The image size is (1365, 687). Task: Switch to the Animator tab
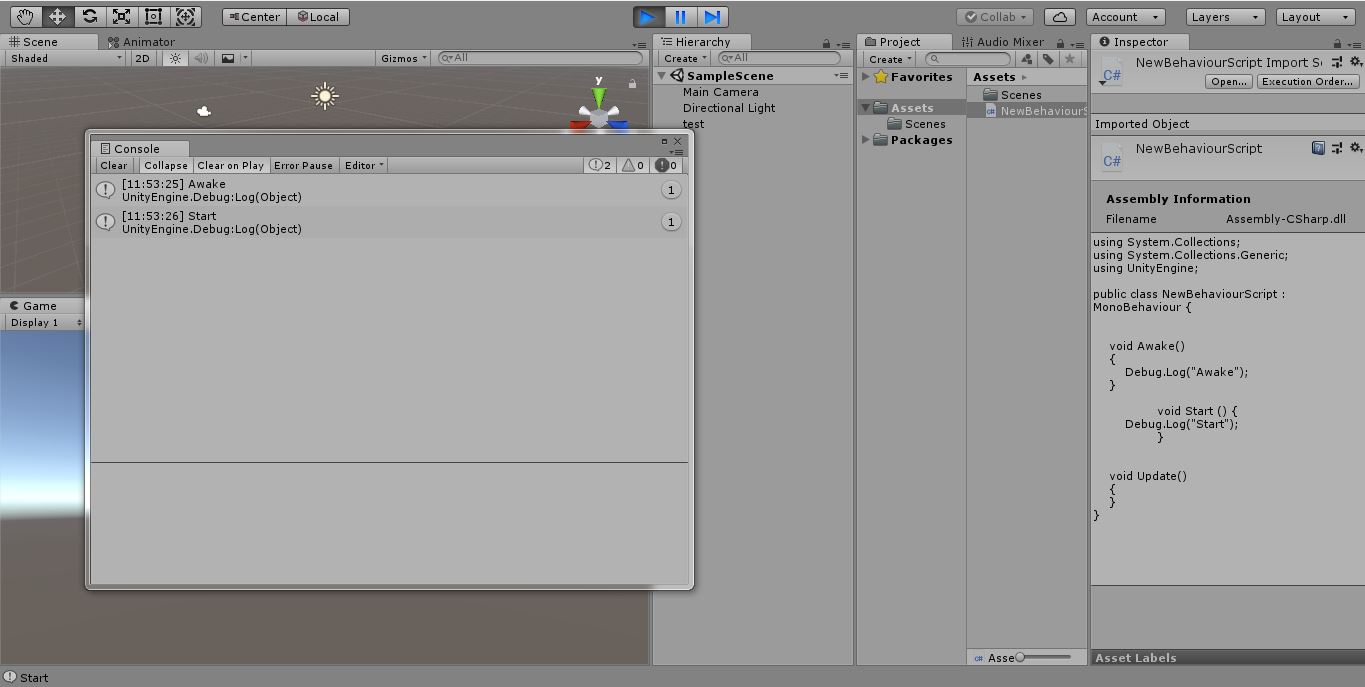(x=147, y=42)
